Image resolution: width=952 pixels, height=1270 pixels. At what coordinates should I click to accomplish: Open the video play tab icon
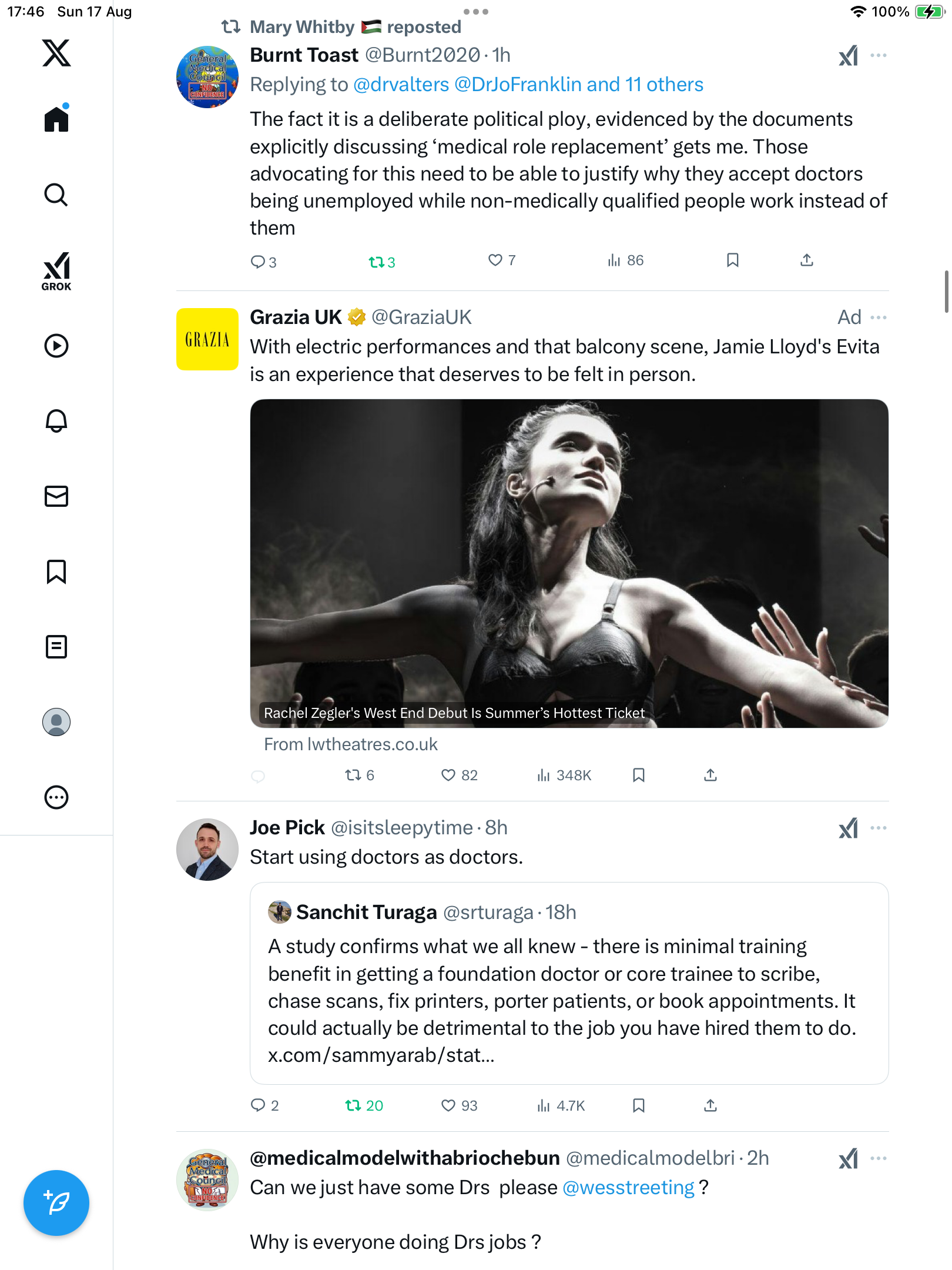pos(56,346)
